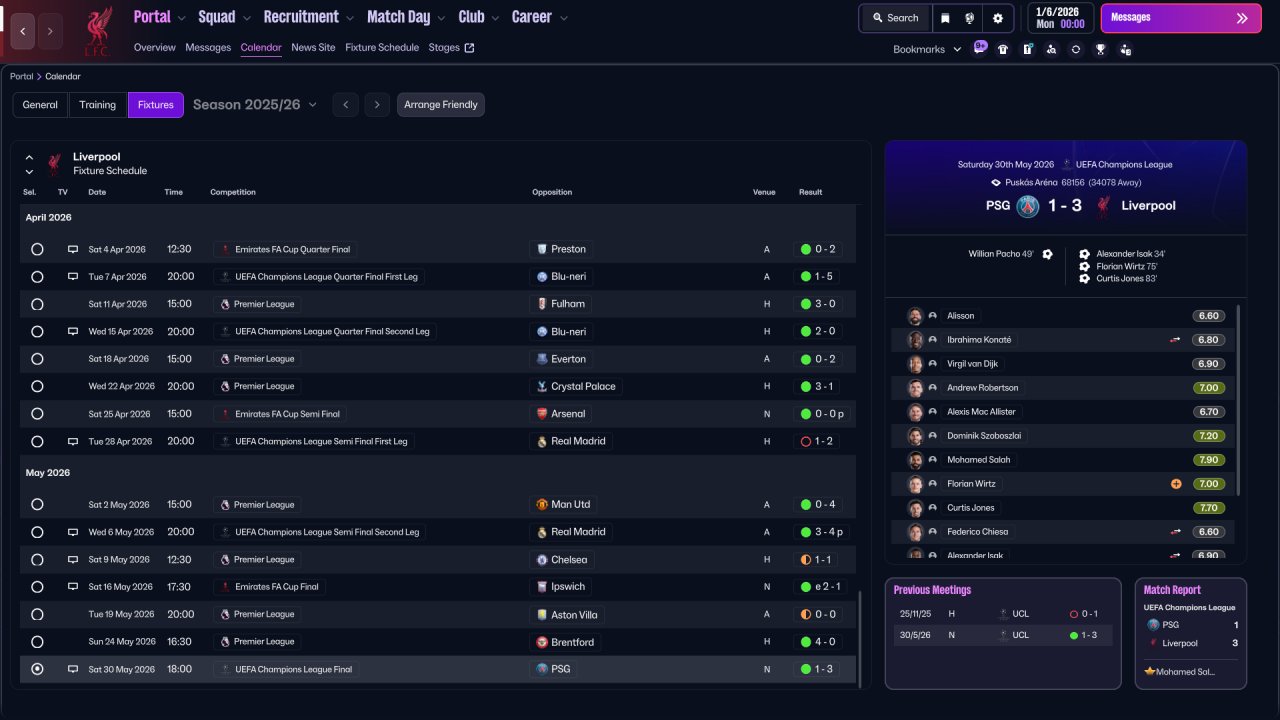This screenshot has height=720, width=1280.
Task: Switch to the General calendar tab
Action: point(40,105)
